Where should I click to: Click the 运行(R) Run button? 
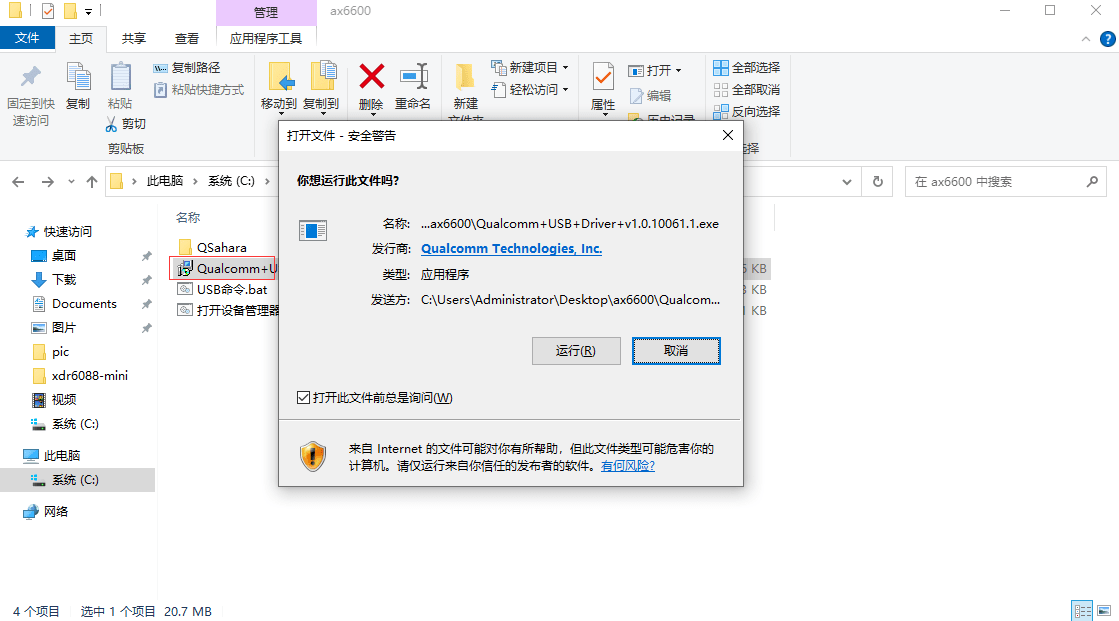pos(576,350)
